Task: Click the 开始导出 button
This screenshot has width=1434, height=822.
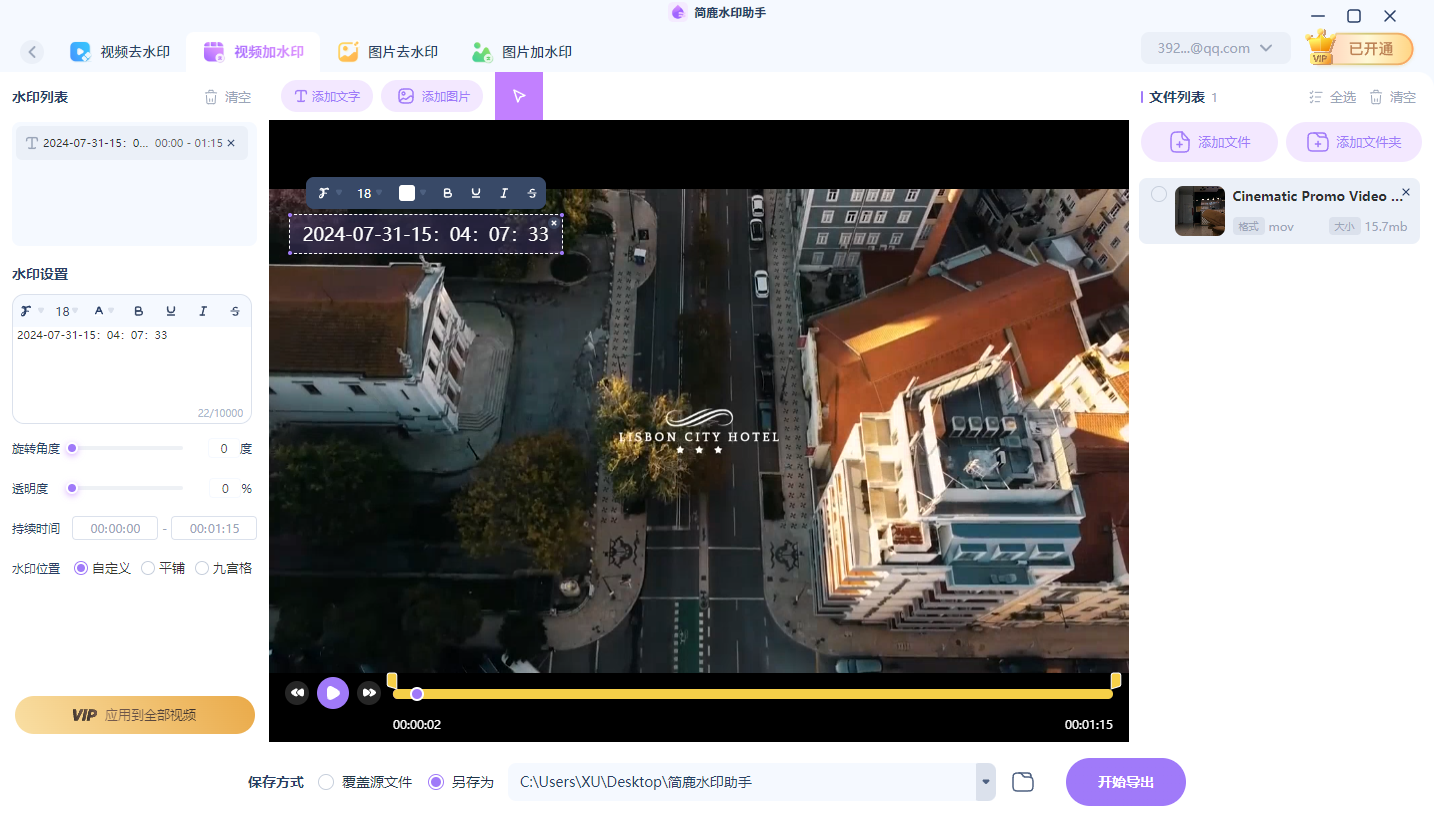Action: [1125, 782]
